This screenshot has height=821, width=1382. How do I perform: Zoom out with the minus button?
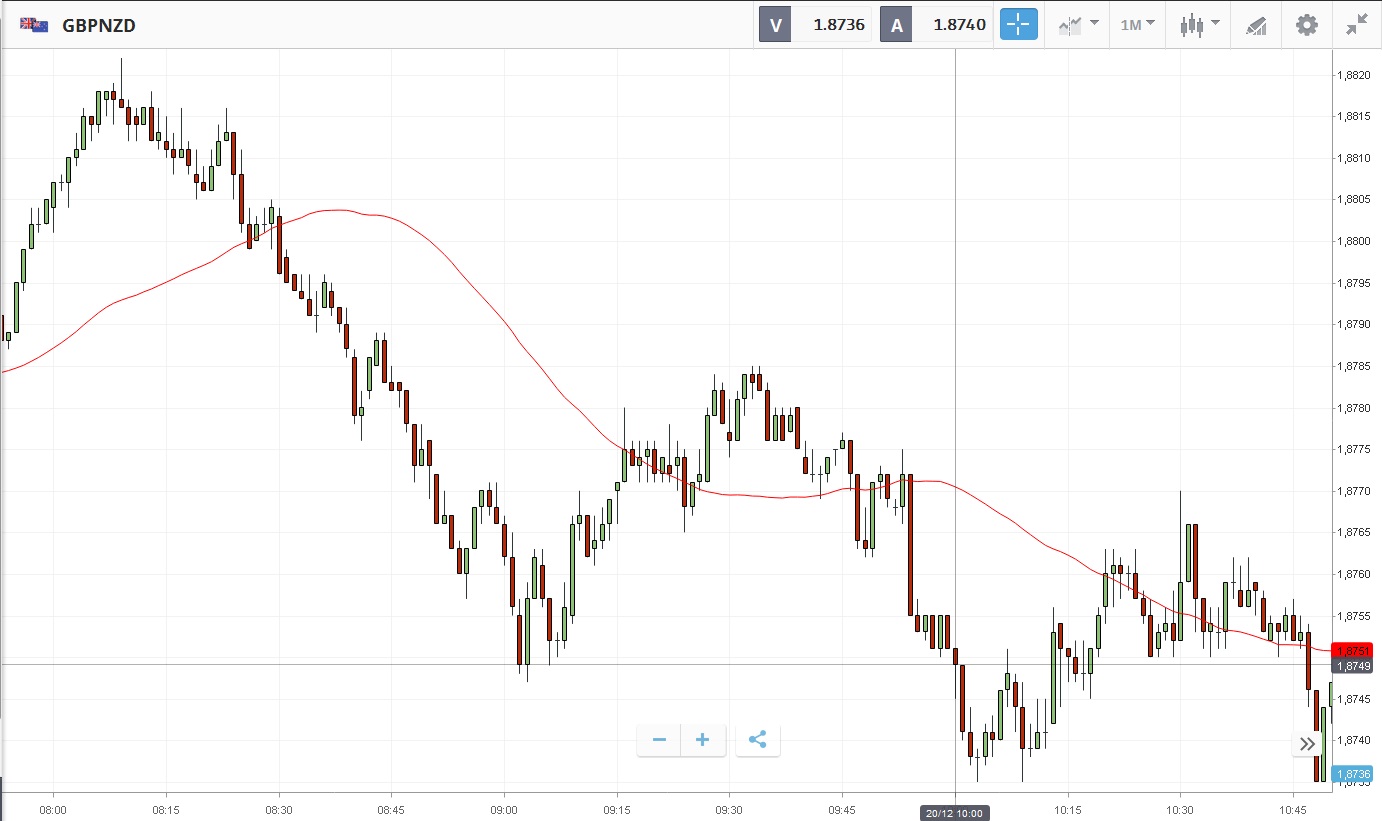click(x=659, y=740)
